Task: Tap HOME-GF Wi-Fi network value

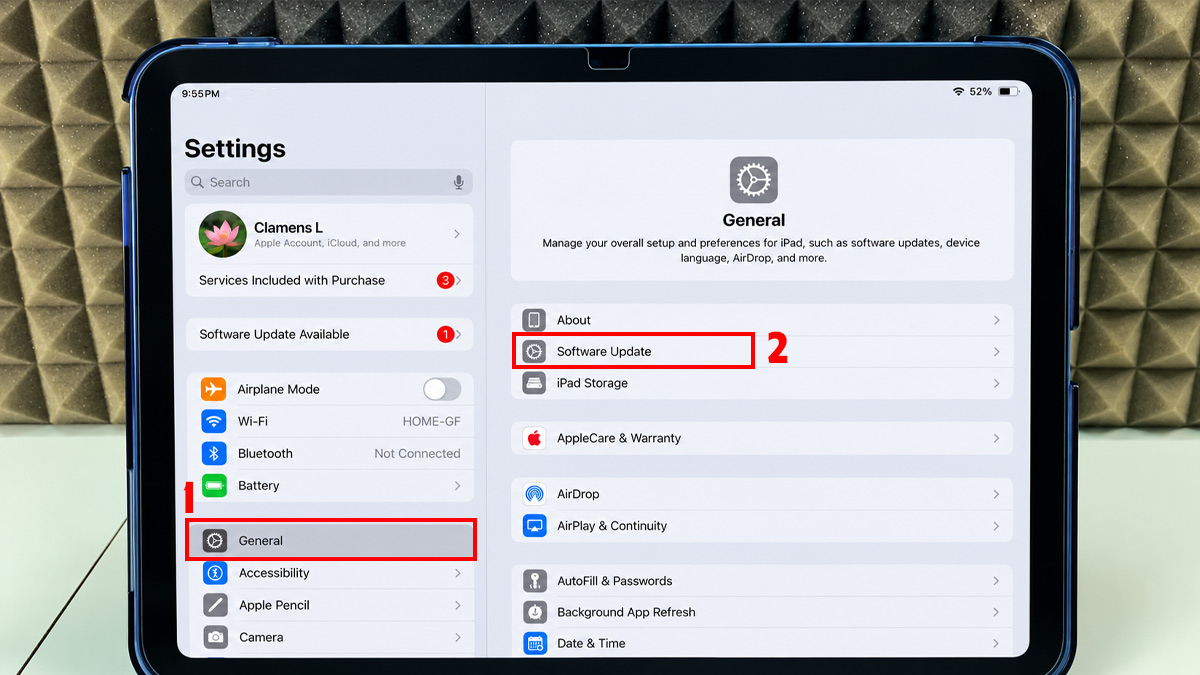Action: pos(432,421)
